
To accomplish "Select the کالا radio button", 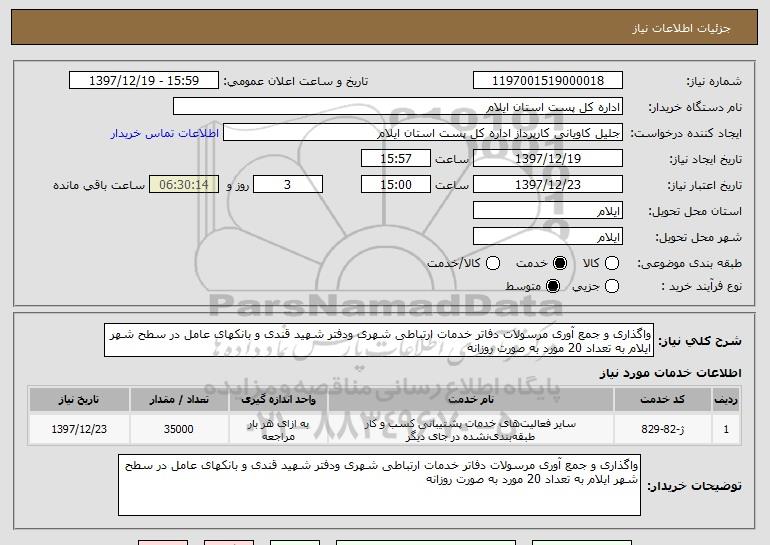I will [x=612, y=263].
